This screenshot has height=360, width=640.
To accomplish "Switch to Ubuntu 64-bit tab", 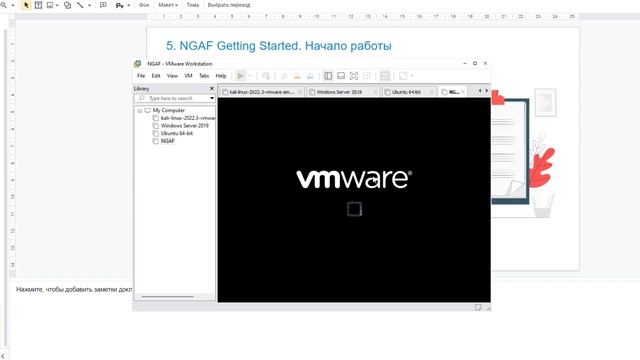I will [406, 92].
